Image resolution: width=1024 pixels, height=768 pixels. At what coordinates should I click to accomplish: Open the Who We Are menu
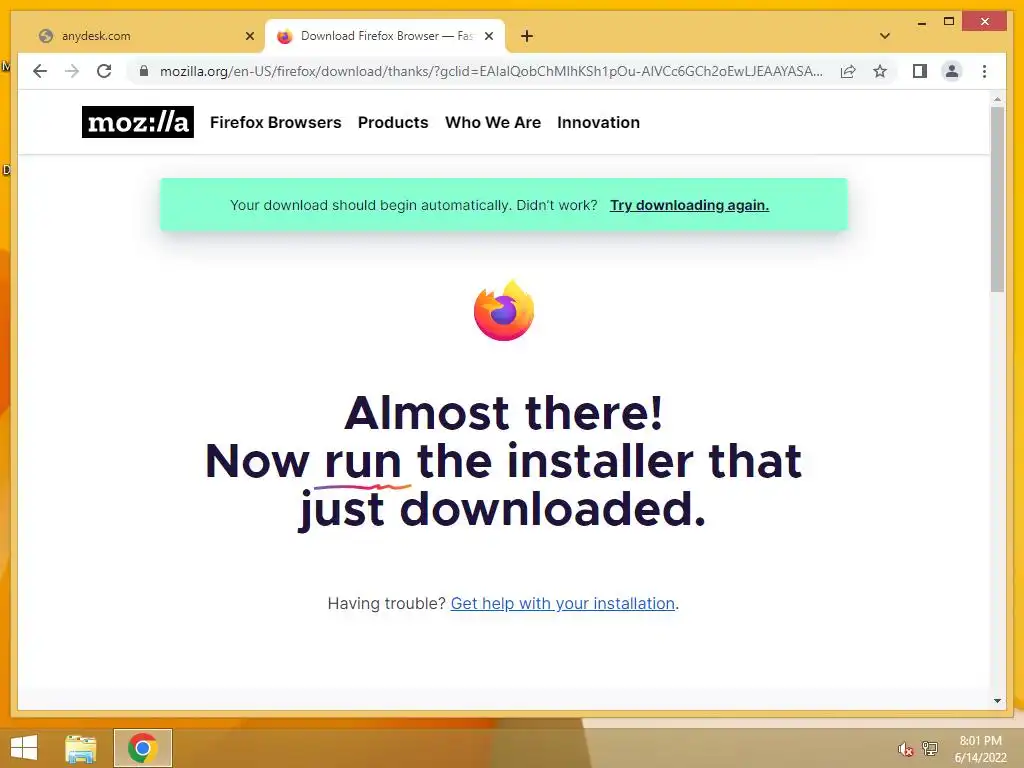[x=493, y=123]
